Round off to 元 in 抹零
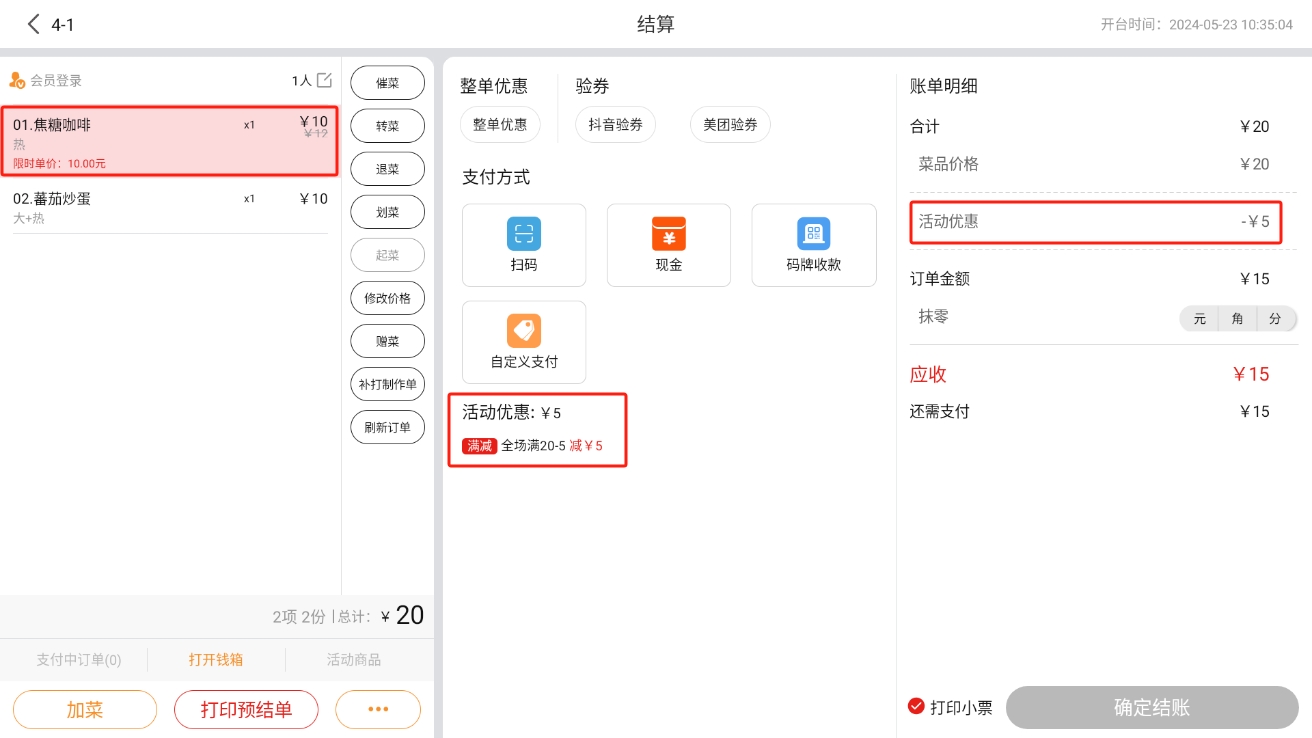The width and height of the screenshot is (1312, 738). (x=1199, y=319)
